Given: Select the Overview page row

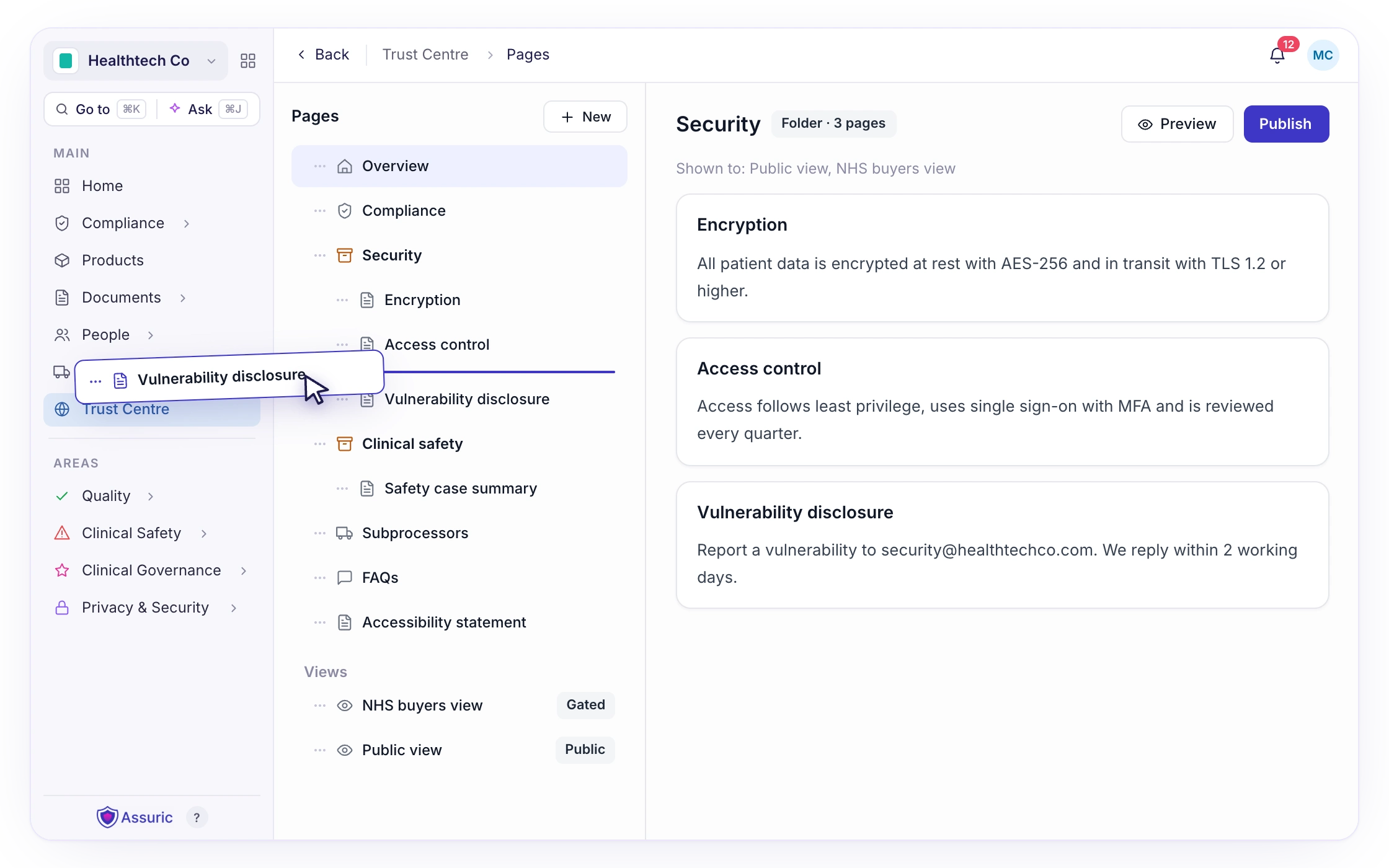Looking at the screenshot, I should pyautogui.click(x=459, y=166).
